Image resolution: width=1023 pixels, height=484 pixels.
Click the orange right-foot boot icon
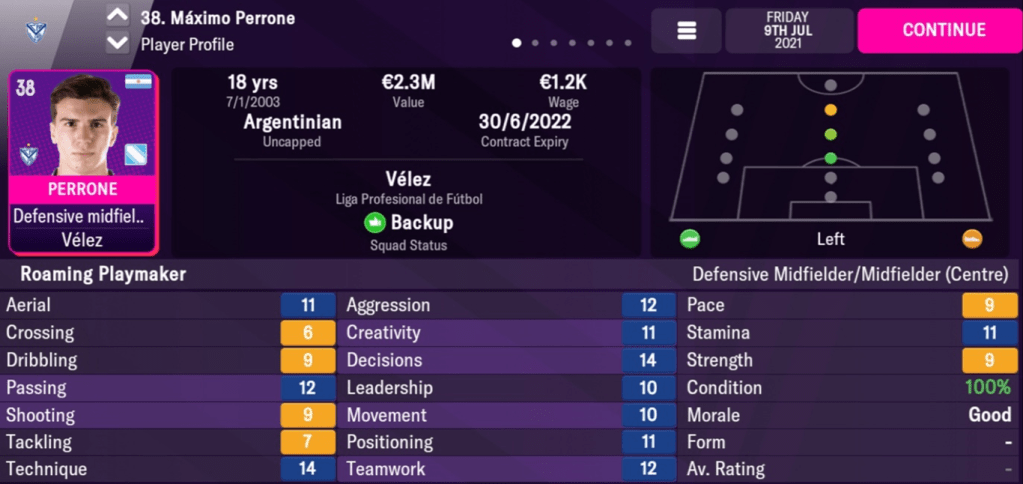971,239
